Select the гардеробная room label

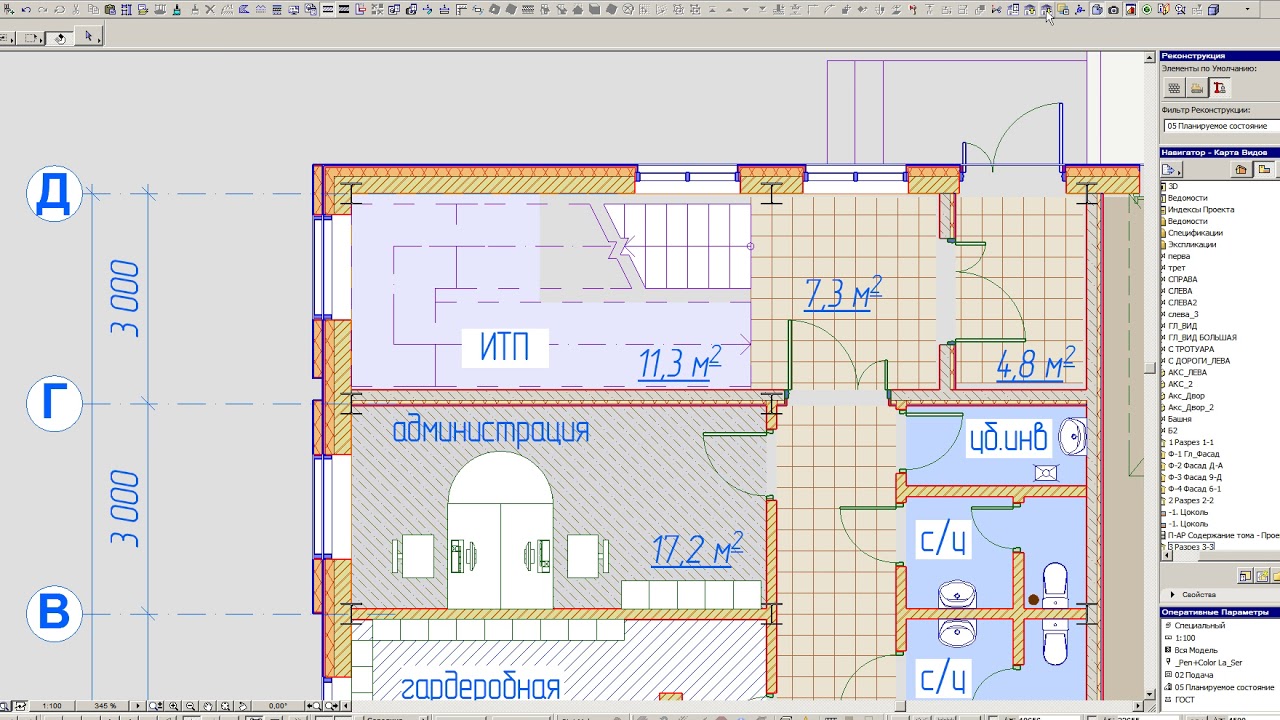pos(480,688)
